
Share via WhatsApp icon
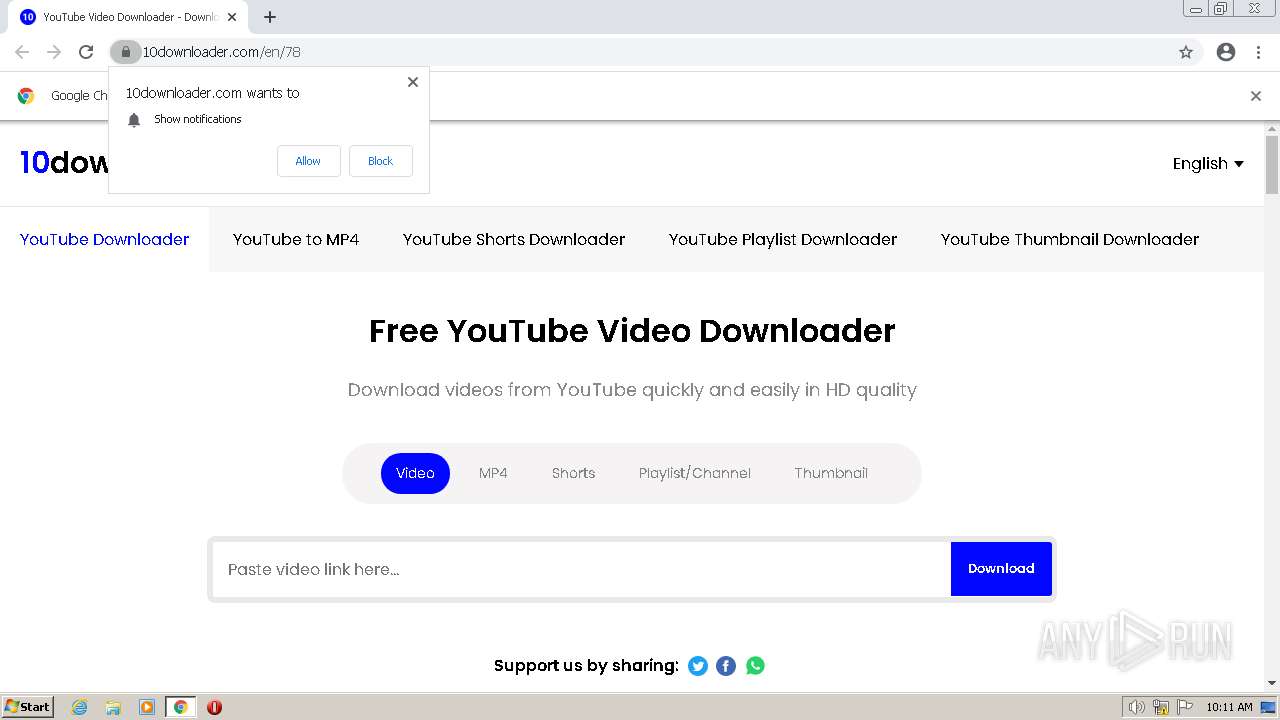pyautogui.click(x=755, y=666)
